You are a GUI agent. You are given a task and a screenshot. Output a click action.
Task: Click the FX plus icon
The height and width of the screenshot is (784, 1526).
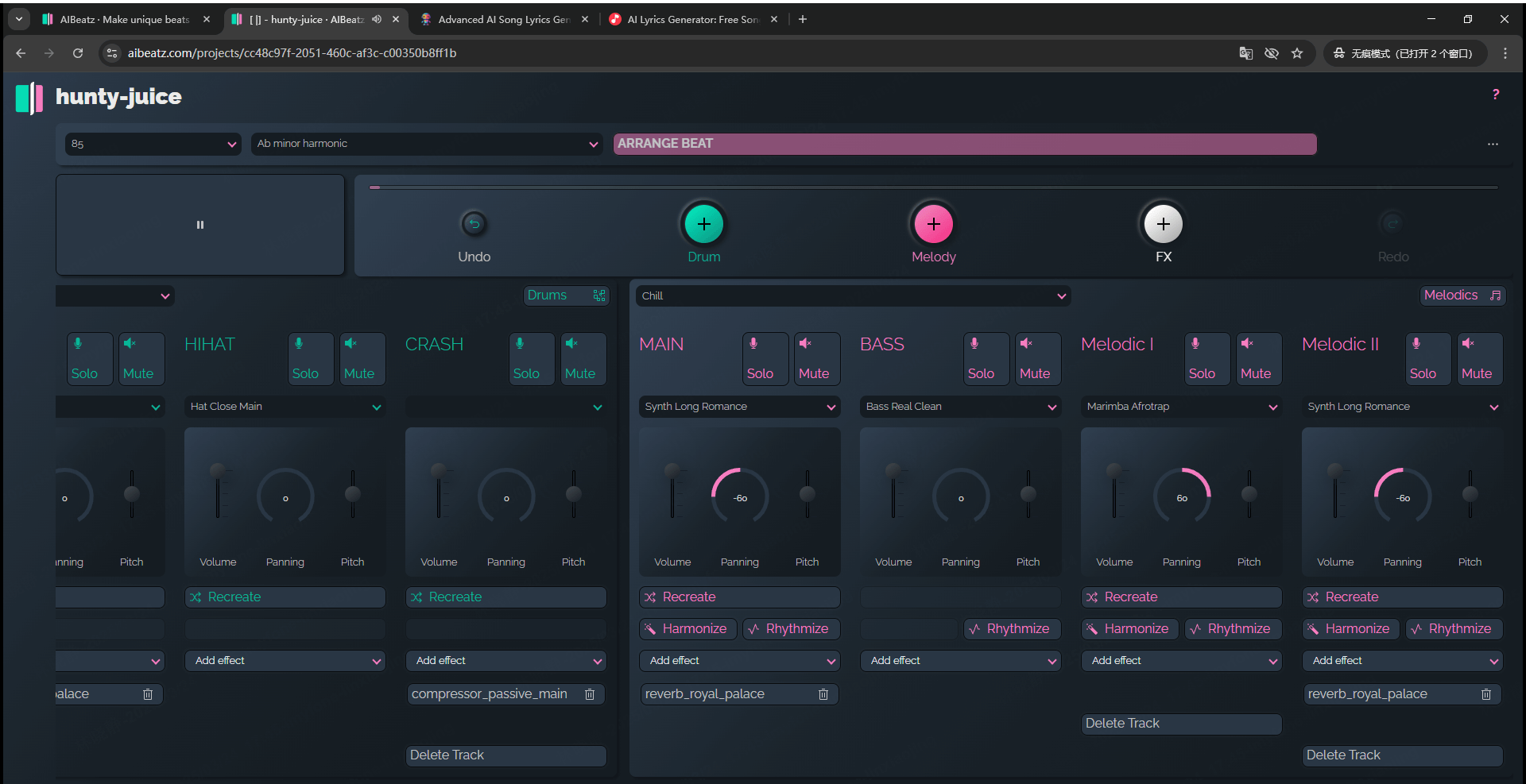tap(1162, 223)
